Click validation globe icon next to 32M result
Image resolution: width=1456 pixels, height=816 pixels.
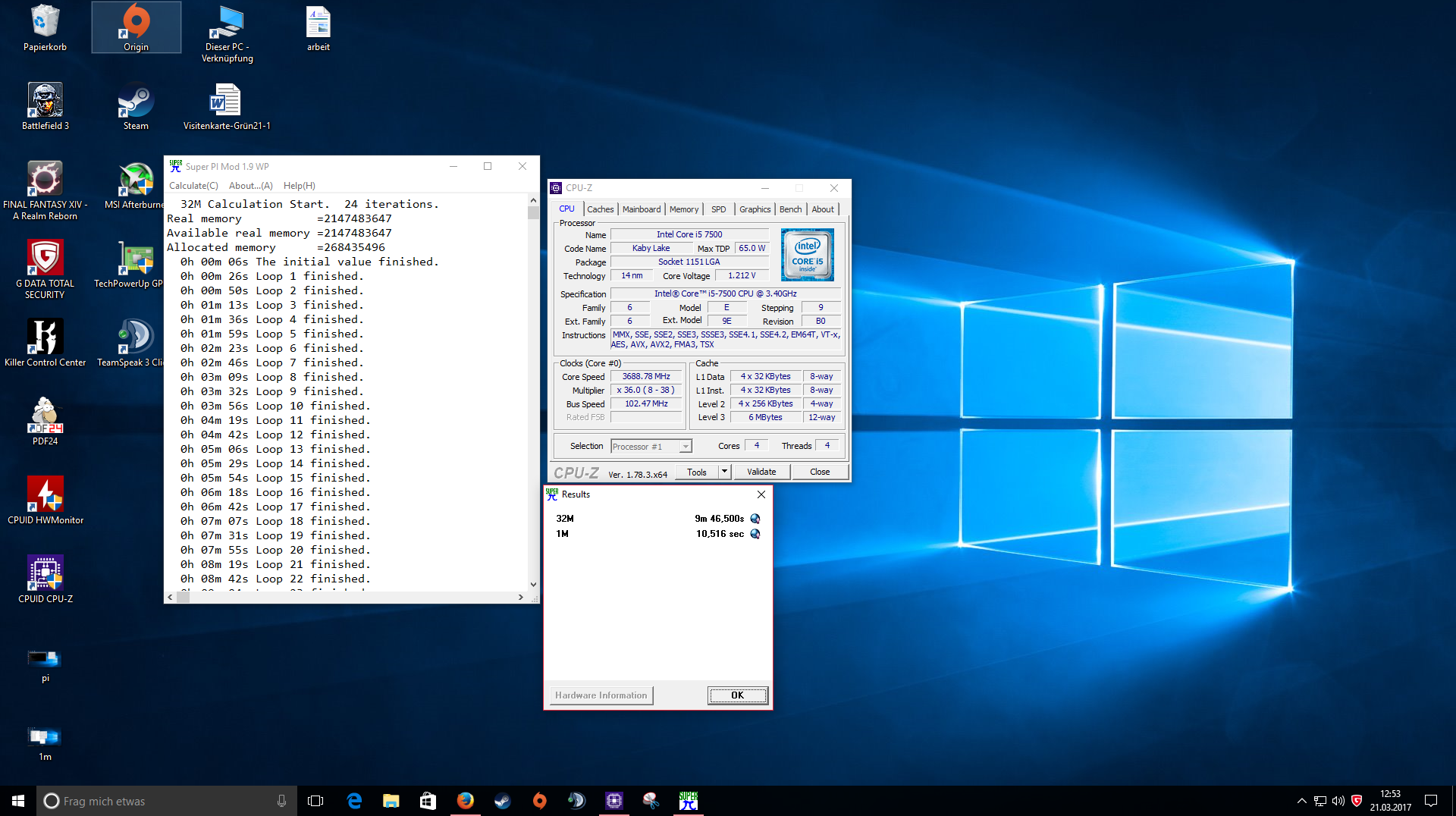[755, 519]
